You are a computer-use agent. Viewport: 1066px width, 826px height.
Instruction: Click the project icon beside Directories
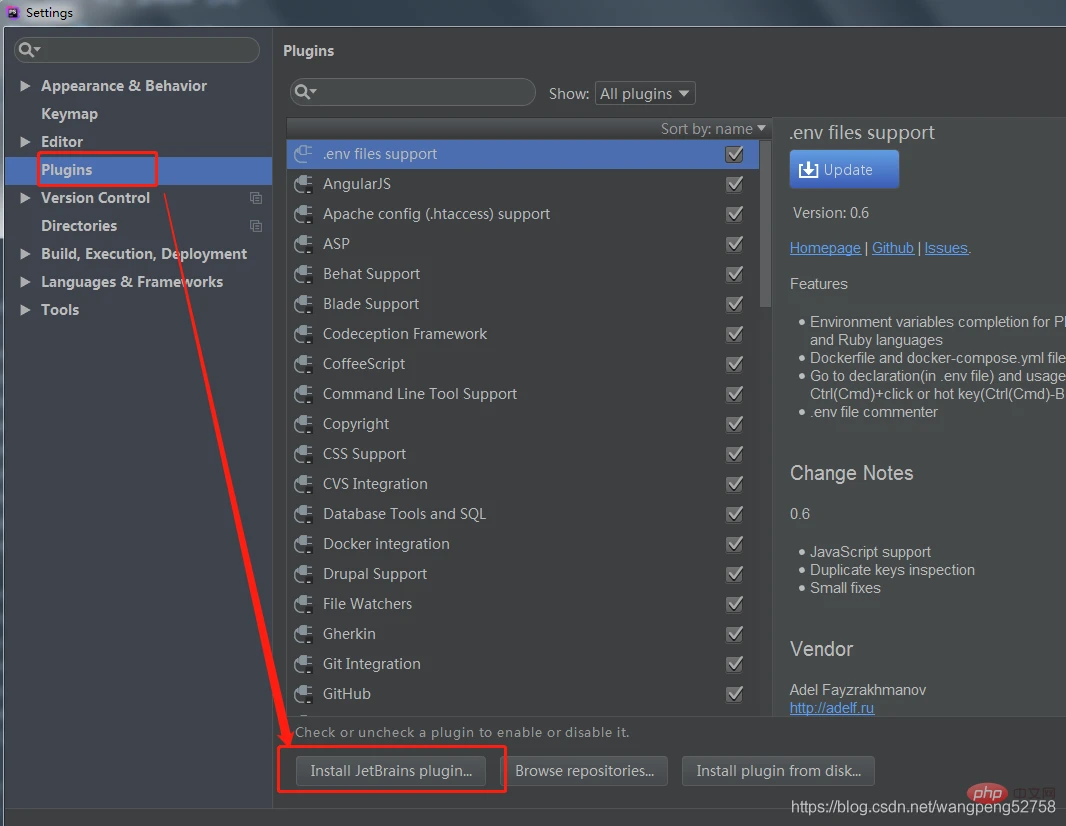256,226
